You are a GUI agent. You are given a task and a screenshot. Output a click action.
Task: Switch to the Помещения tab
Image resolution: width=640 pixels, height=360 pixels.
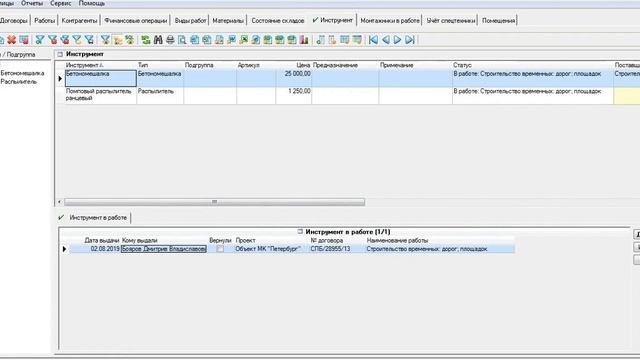point(498,20)
